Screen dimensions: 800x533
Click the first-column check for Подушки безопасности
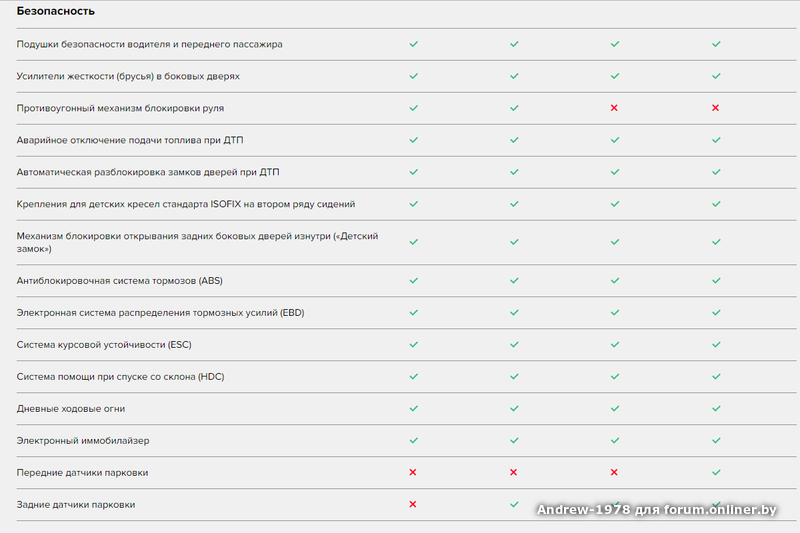click(412, 44)
